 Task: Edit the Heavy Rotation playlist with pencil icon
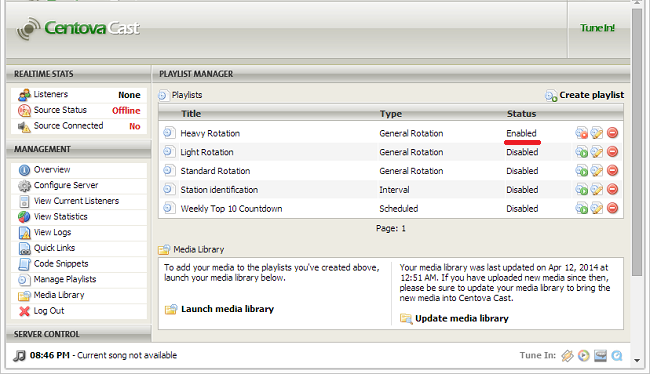[x=597, y=133]
